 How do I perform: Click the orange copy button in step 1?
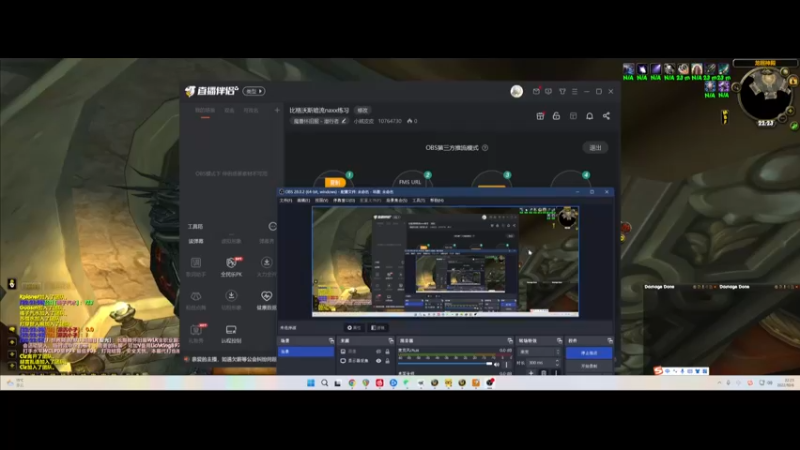(x=335, y=182)
